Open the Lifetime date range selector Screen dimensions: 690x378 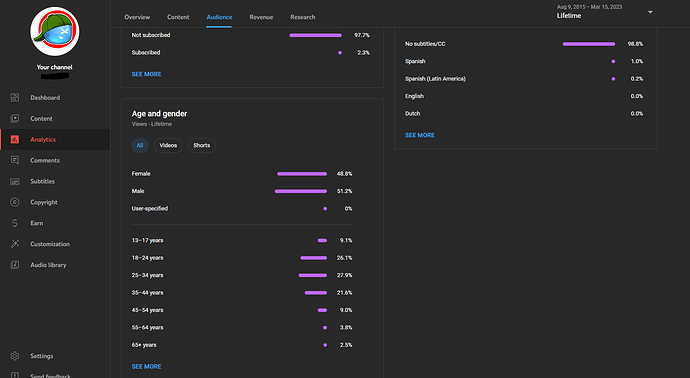tap(605, 12)
